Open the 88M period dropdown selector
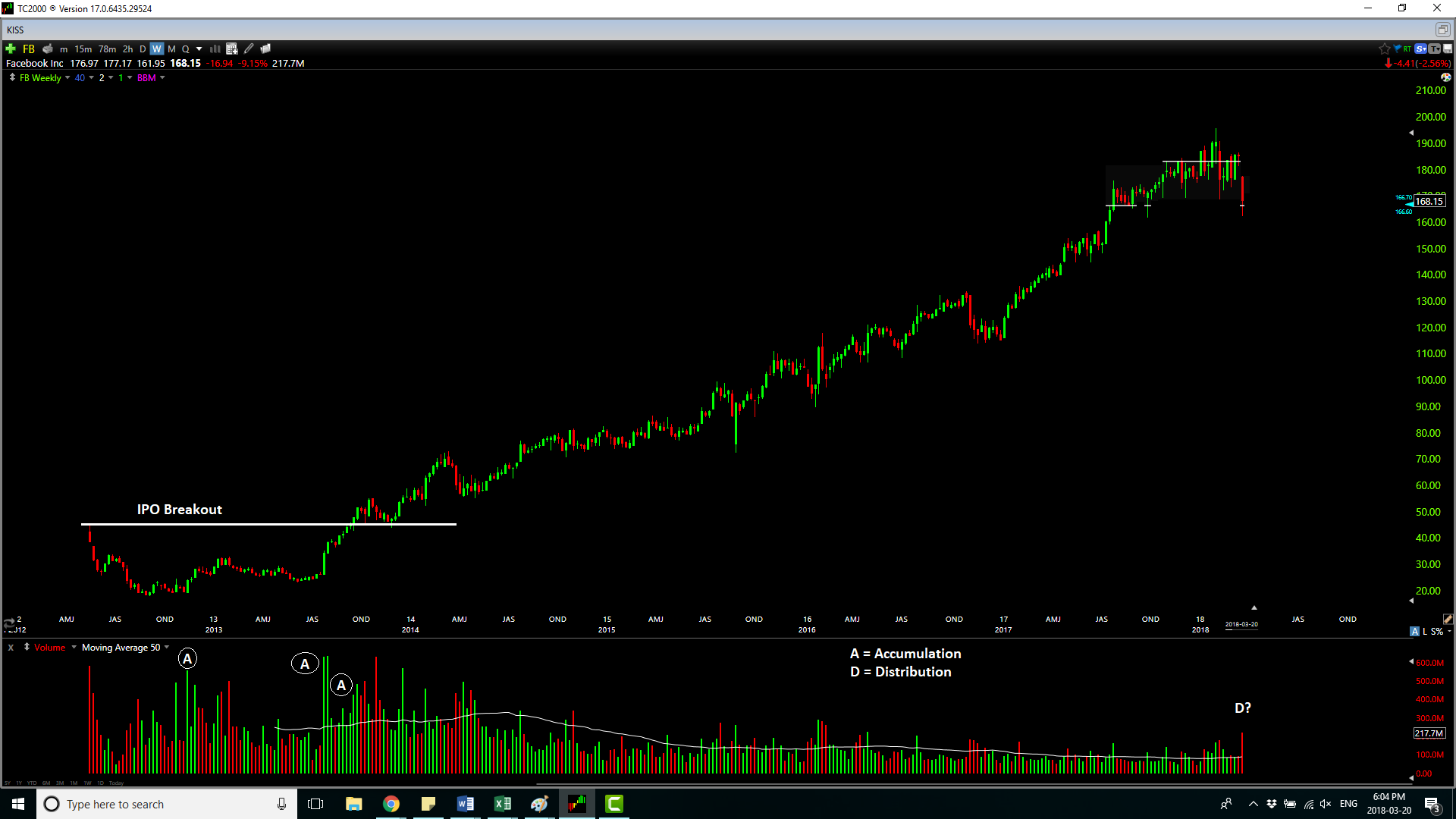The width and height of the screenshot is (1456, 819). click(x=162, y=78)
